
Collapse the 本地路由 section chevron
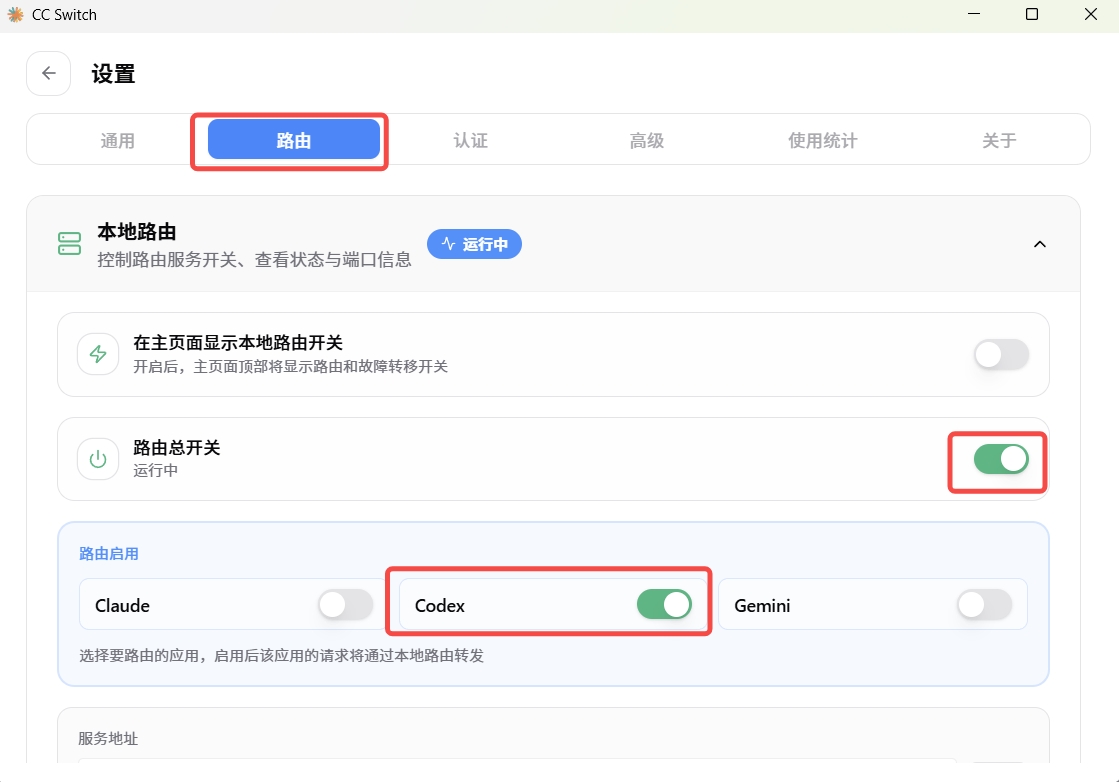pos(1040,244)
